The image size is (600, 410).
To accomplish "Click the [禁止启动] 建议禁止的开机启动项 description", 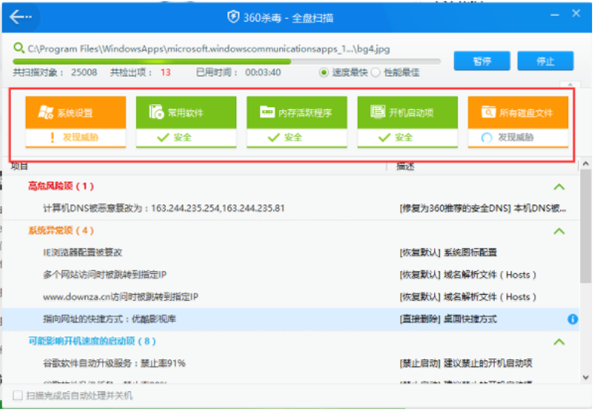I will 466,363.
